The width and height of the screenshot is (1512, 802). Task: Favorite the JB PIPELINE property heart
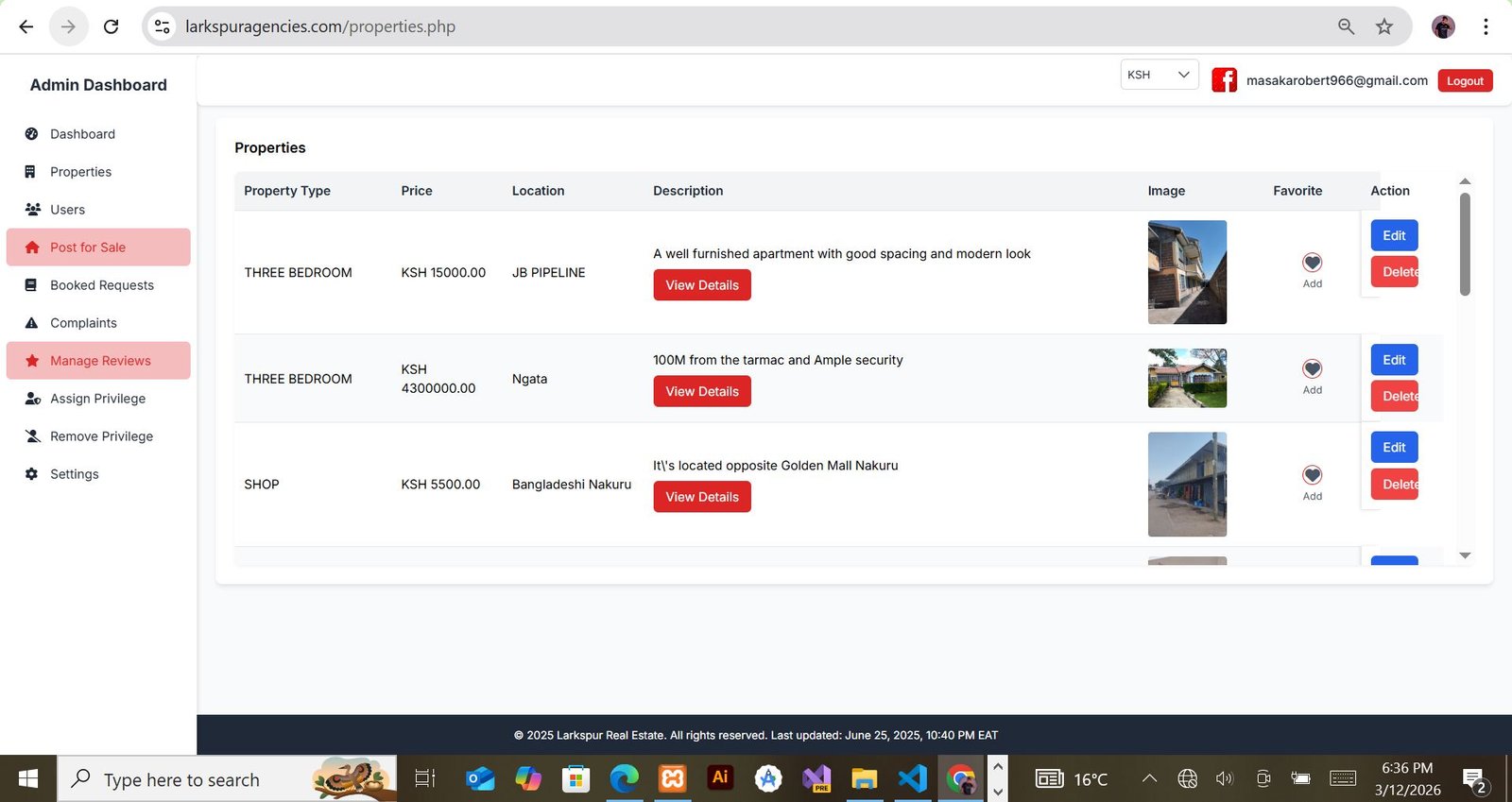1312,263
